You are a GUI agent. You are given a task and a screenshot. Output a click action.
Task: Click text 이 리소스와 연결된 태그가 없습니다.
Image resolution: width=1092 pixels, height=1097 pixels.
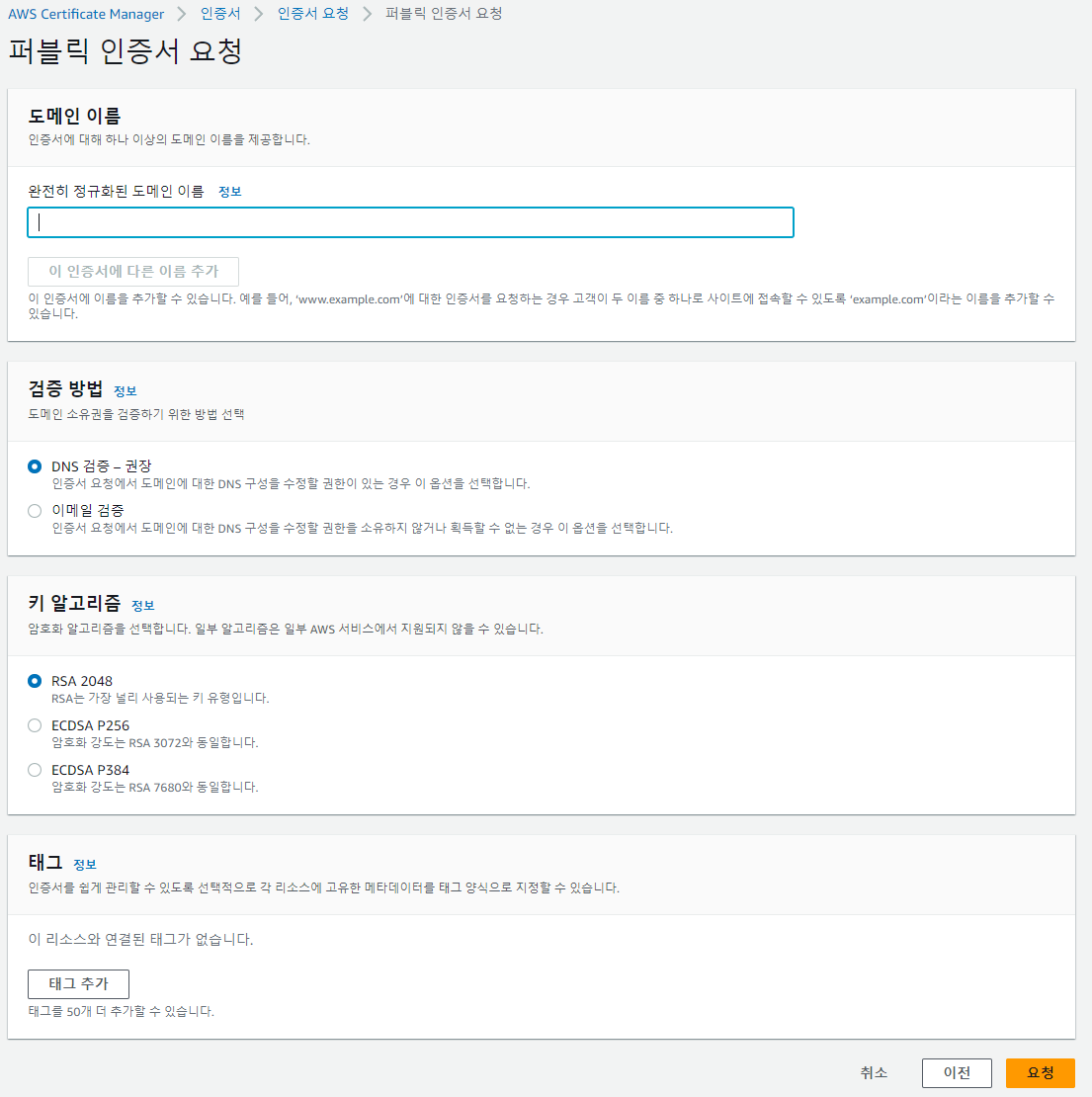pos(140,940)
